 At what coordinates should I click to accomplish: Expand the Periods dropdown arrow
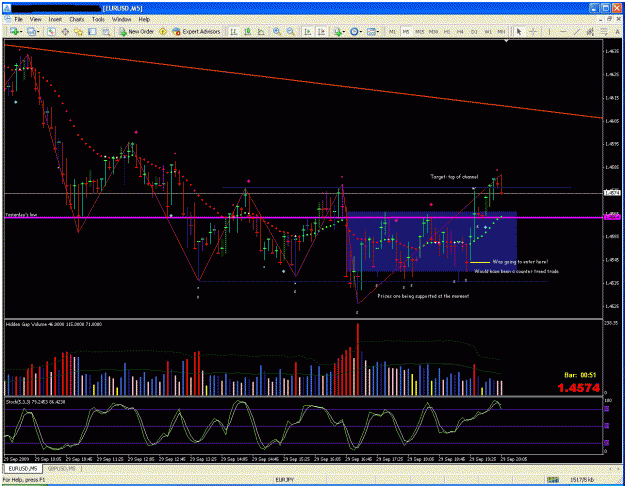click(360, 32)
